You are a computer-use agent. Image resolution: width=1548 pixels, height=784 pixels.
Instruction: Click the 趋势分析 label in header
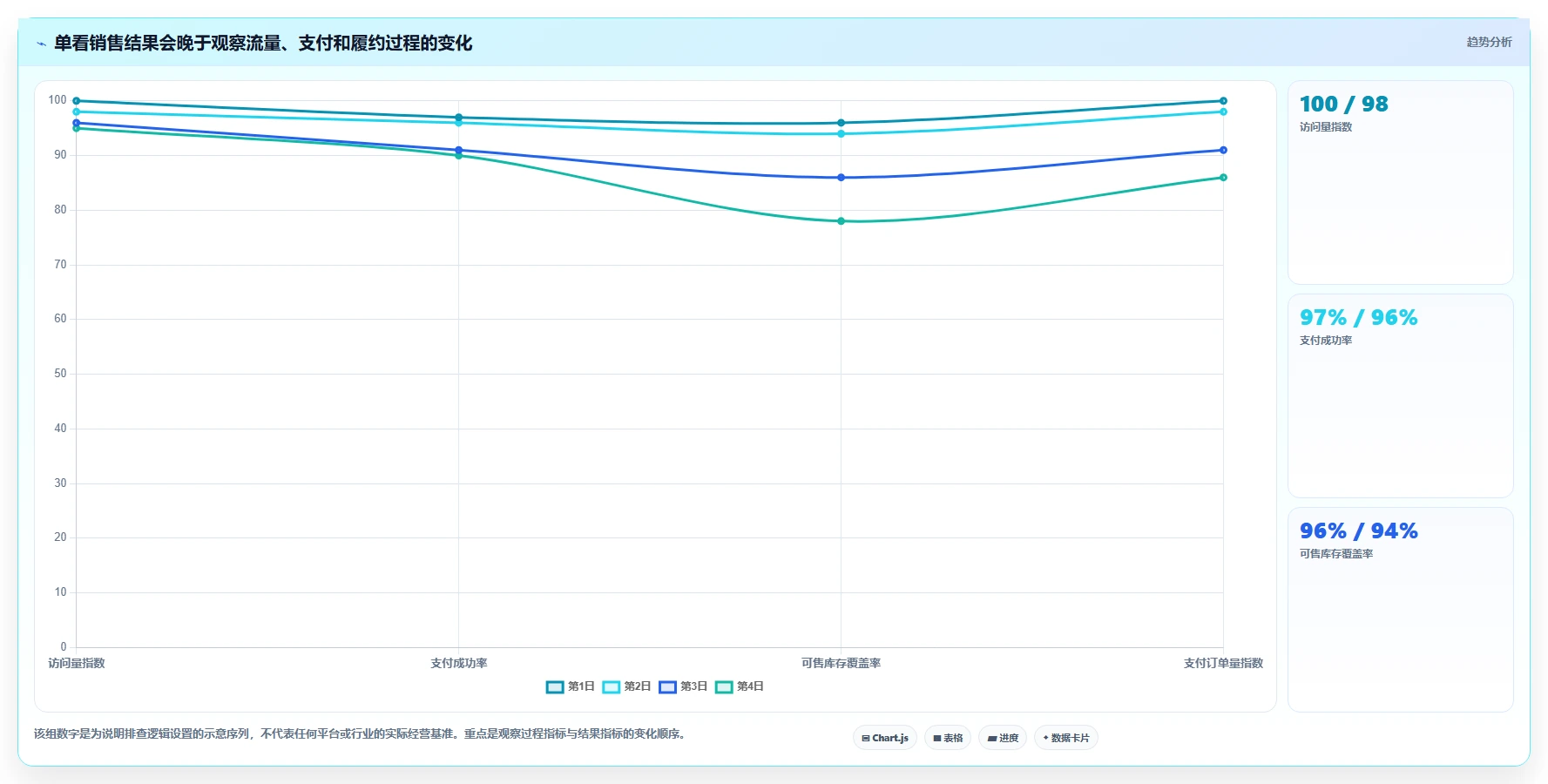tap(1489, 42)
